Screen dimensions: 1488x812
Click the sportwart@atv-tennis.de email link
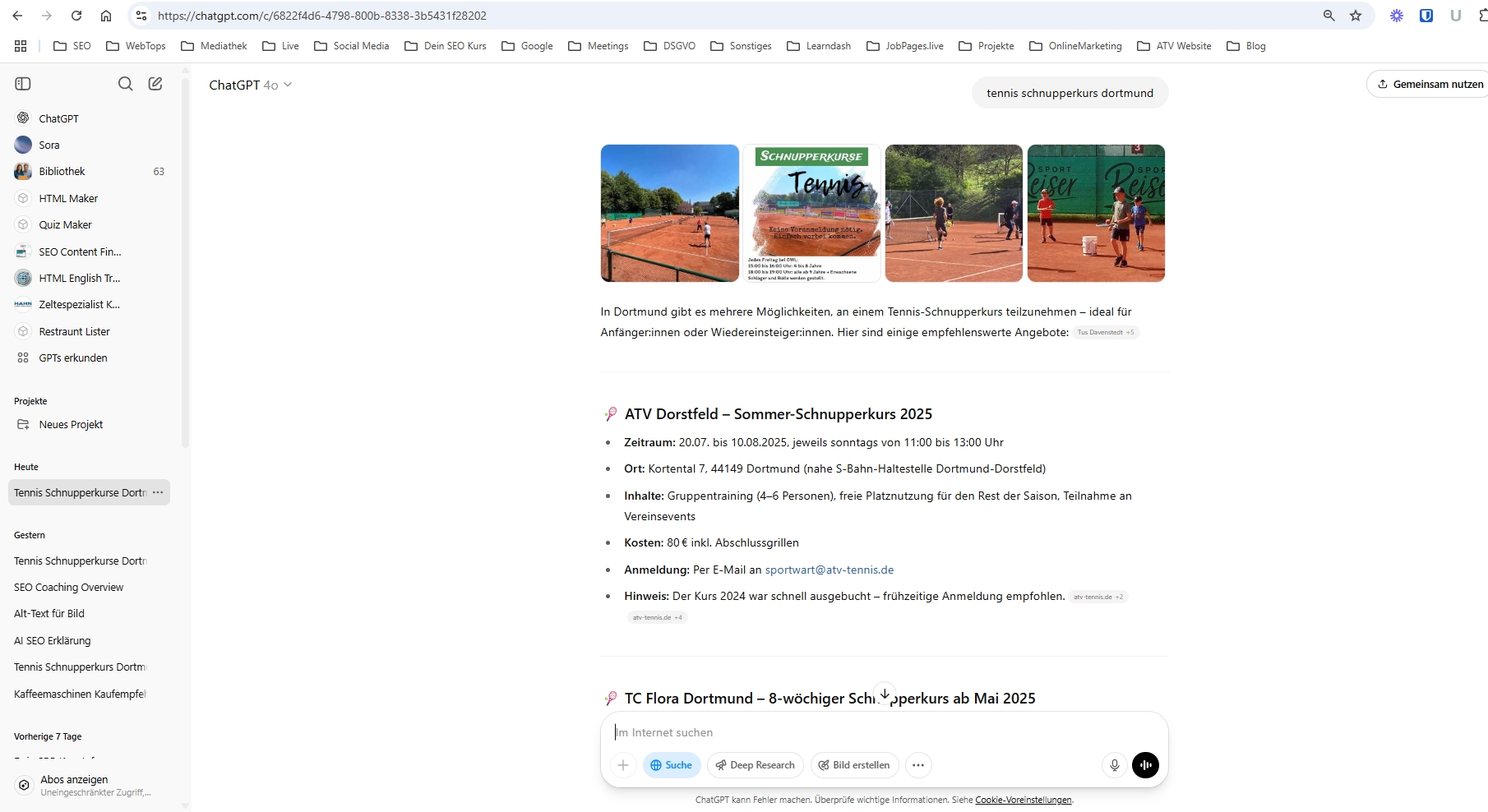(x=829, y=570)
